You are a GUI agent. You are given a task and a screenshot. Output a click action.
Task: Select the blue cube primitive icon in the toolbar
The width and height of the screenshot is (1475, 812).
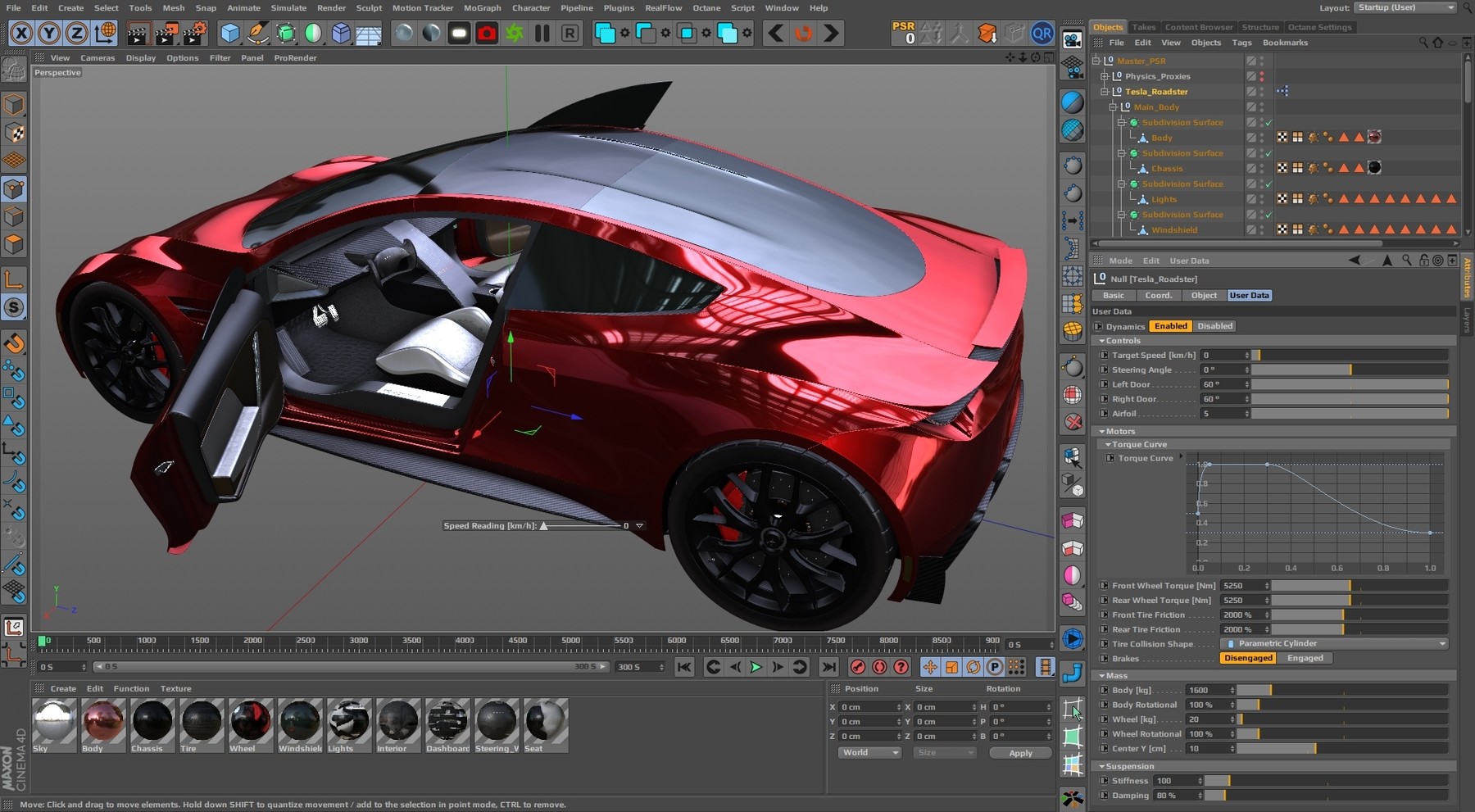231,34
